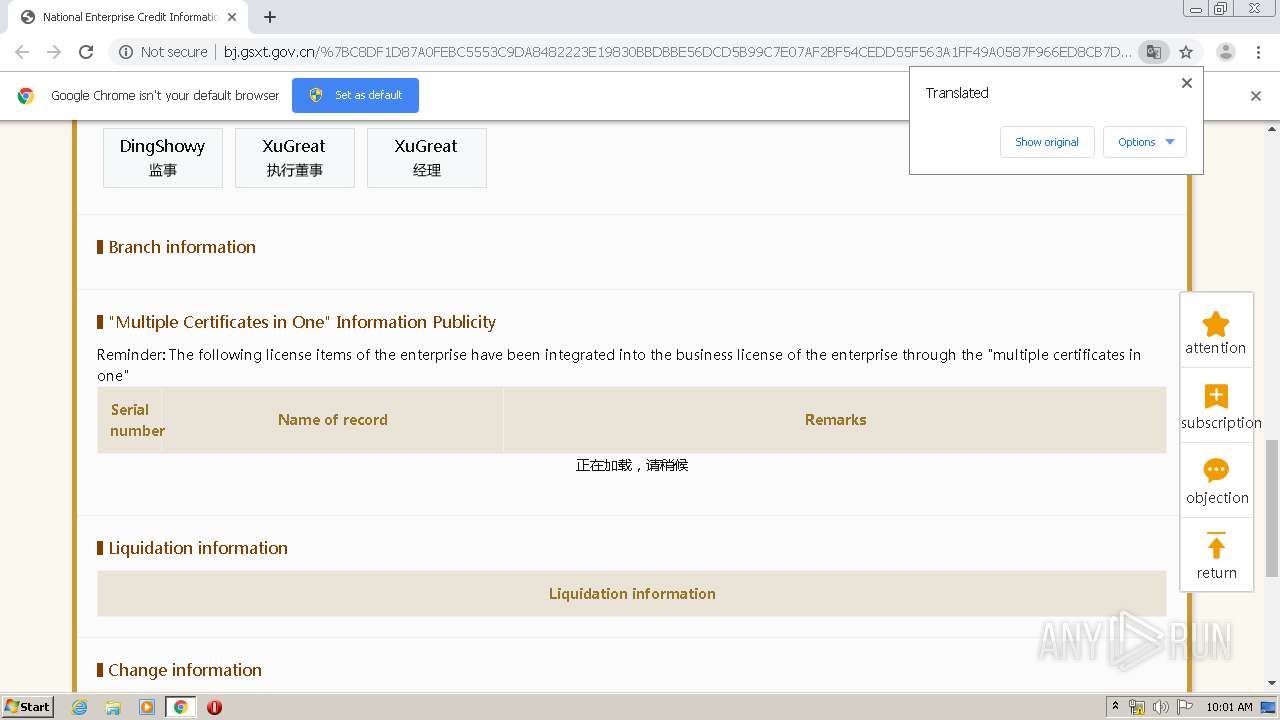Click the Change information heading

click(x=185, y=670)
